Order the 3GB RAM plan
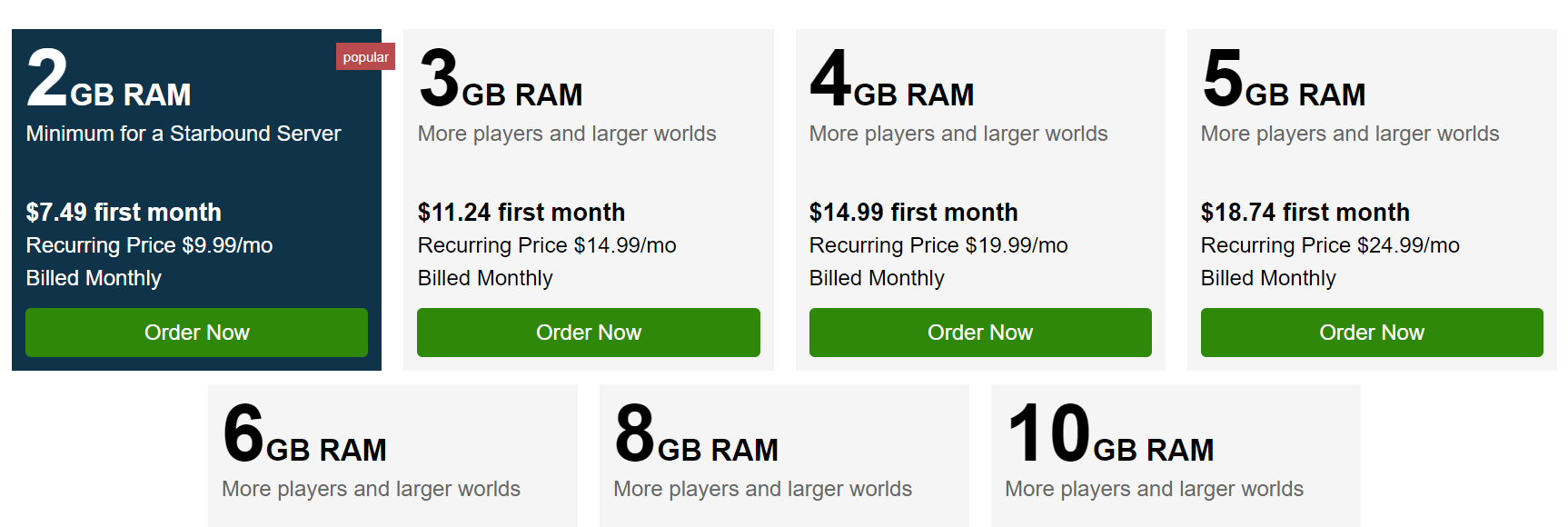Screen dimensions: 1568x527 click(588, 333)
